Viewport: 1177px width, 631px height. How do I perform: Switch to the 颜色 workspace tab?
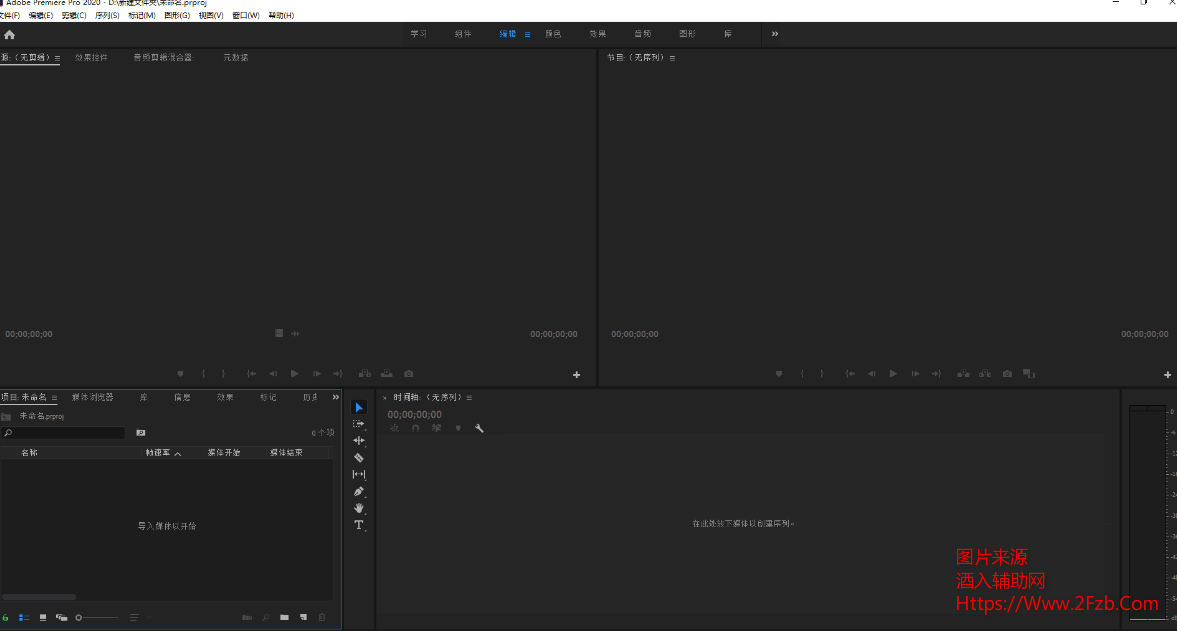553,34
